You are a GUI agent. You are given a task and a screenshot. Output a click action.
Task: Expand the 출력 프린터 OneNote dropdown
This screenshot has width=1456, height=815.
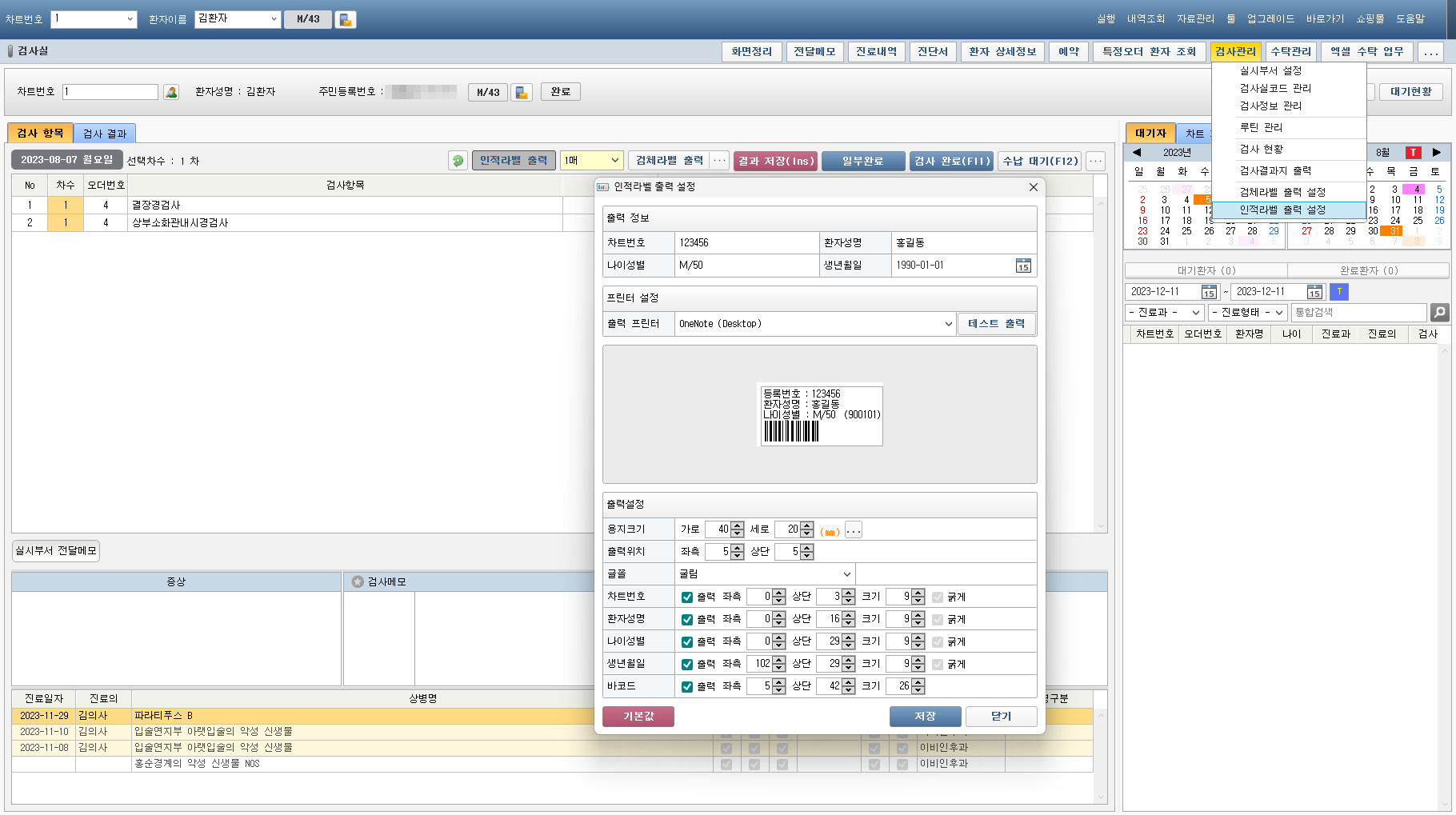pos(948,324)
